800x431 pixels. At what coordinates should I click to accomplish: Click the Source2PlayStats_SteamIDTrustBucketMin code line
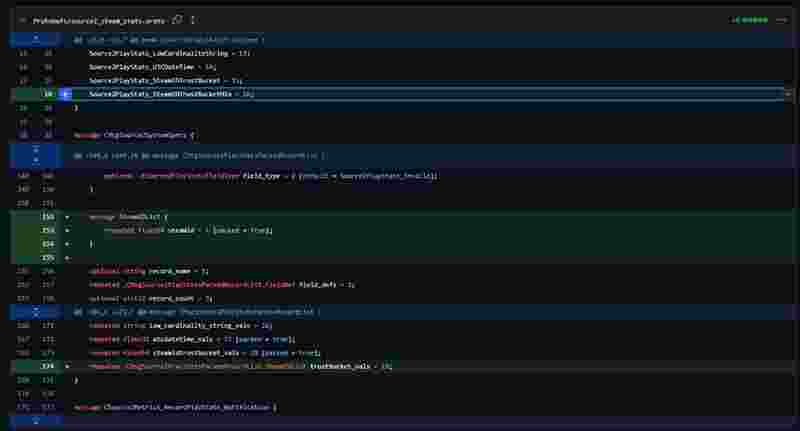click(171, 94)
